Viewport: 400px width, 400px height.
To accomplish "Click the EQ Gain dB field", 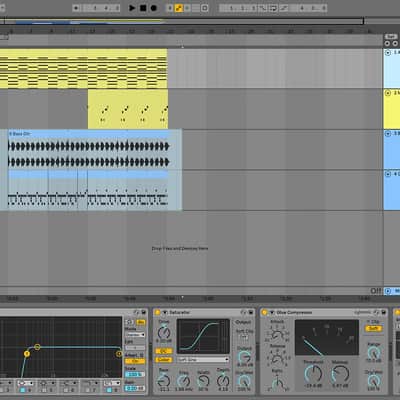I will coord(135,388).
